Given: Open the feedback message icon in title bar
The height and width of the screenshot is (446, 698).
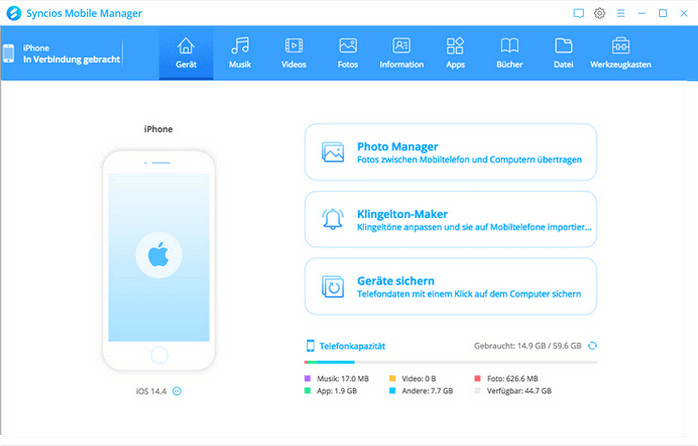Looking at the screenshot, I should click(x=578, y=13).
